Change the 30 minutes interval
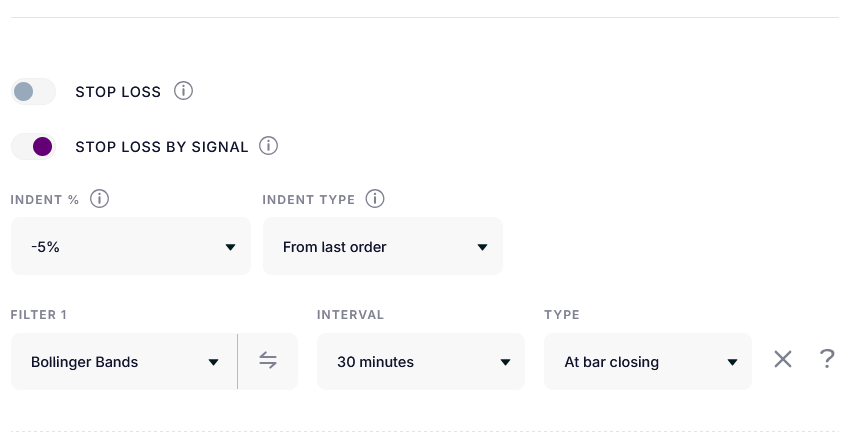This screenshot has width=857, height=447. [x=421, y=362]
